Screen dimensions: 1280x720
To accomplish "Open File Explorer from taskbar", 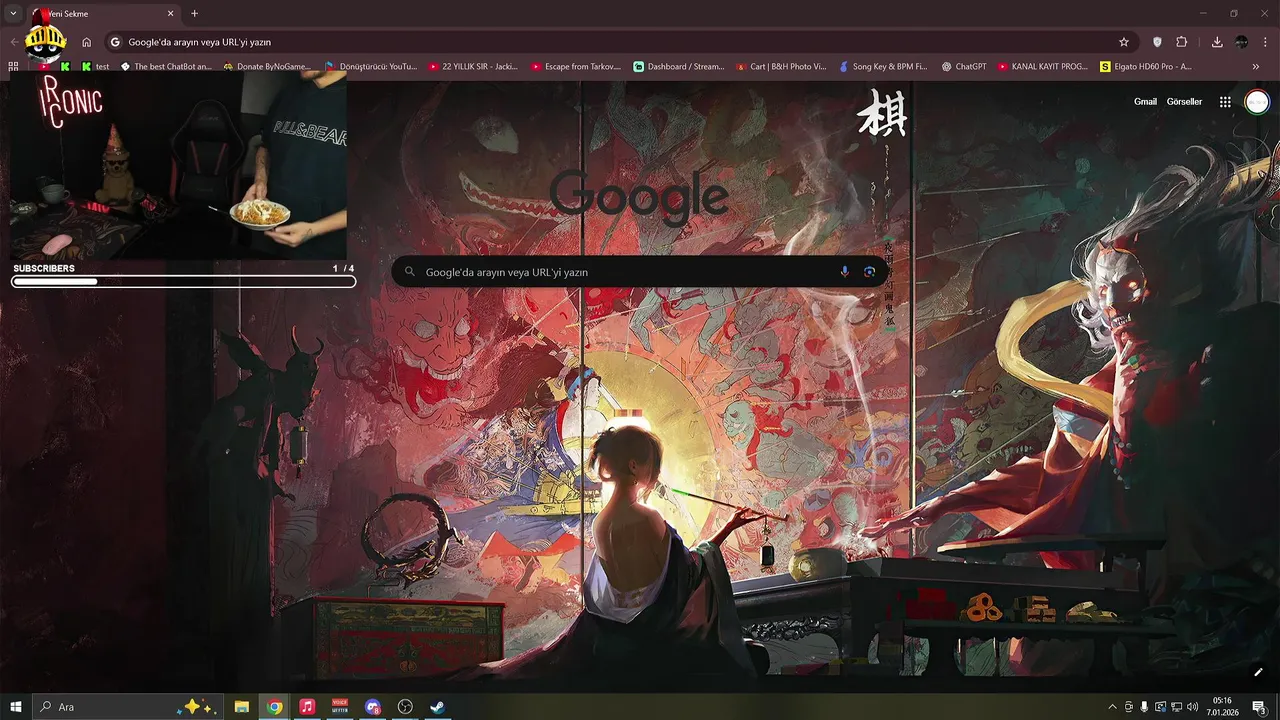I will (242, 707).
